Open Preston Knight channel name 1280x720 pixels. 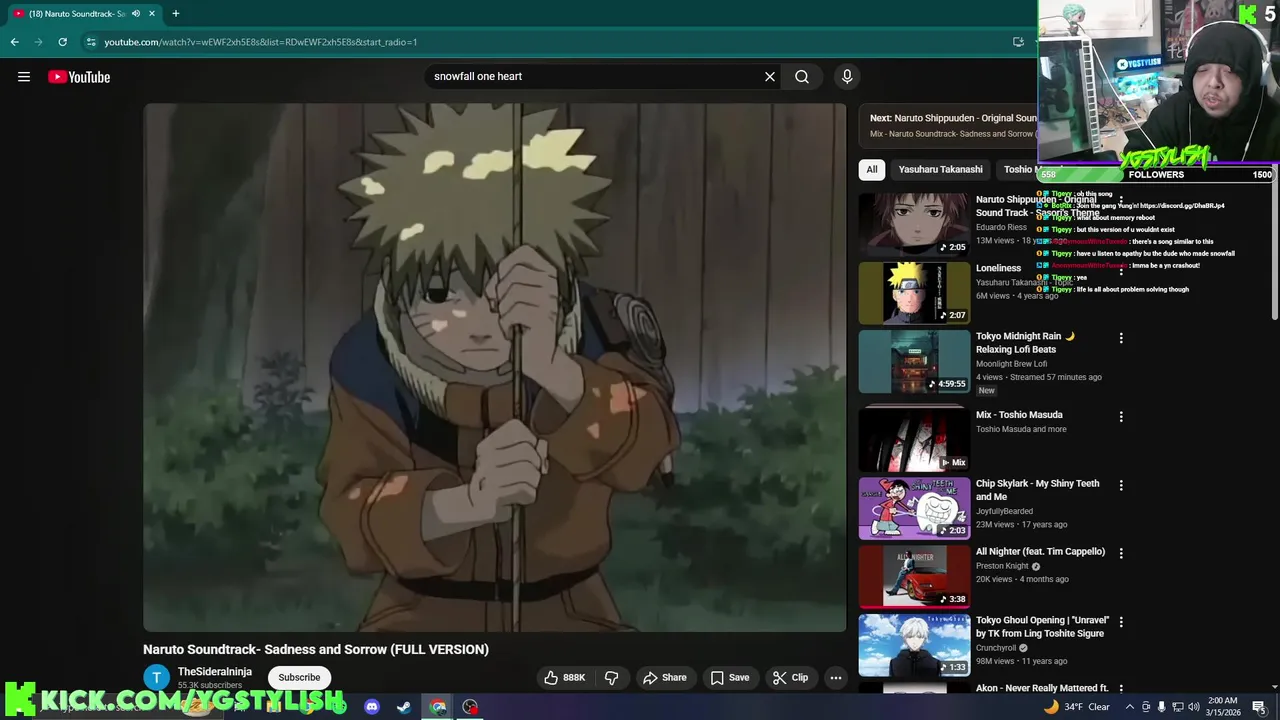[x=1003, y=566]
